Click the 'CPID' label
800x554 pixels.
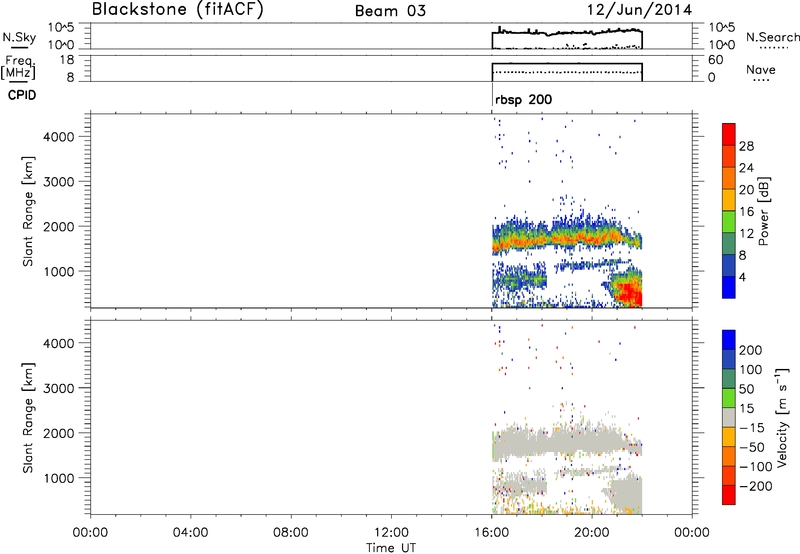(22, 95)
